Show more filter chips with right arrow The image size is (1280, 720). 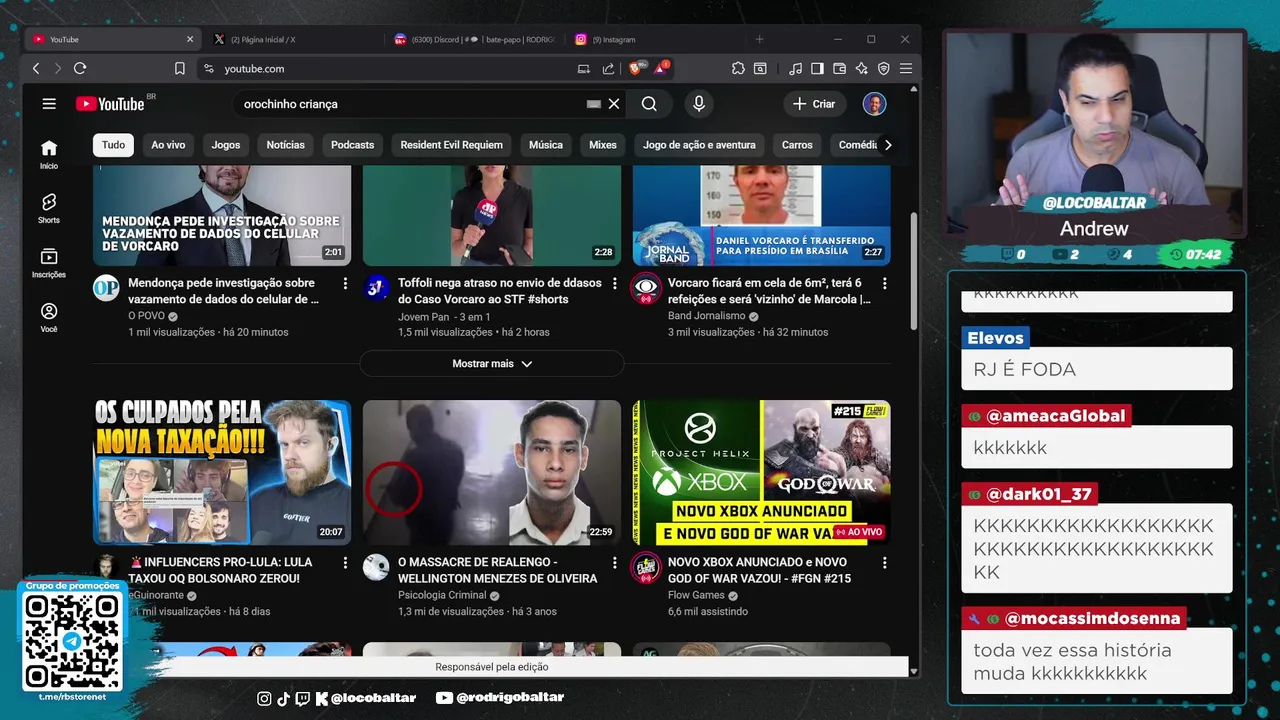tap(887, 145)
